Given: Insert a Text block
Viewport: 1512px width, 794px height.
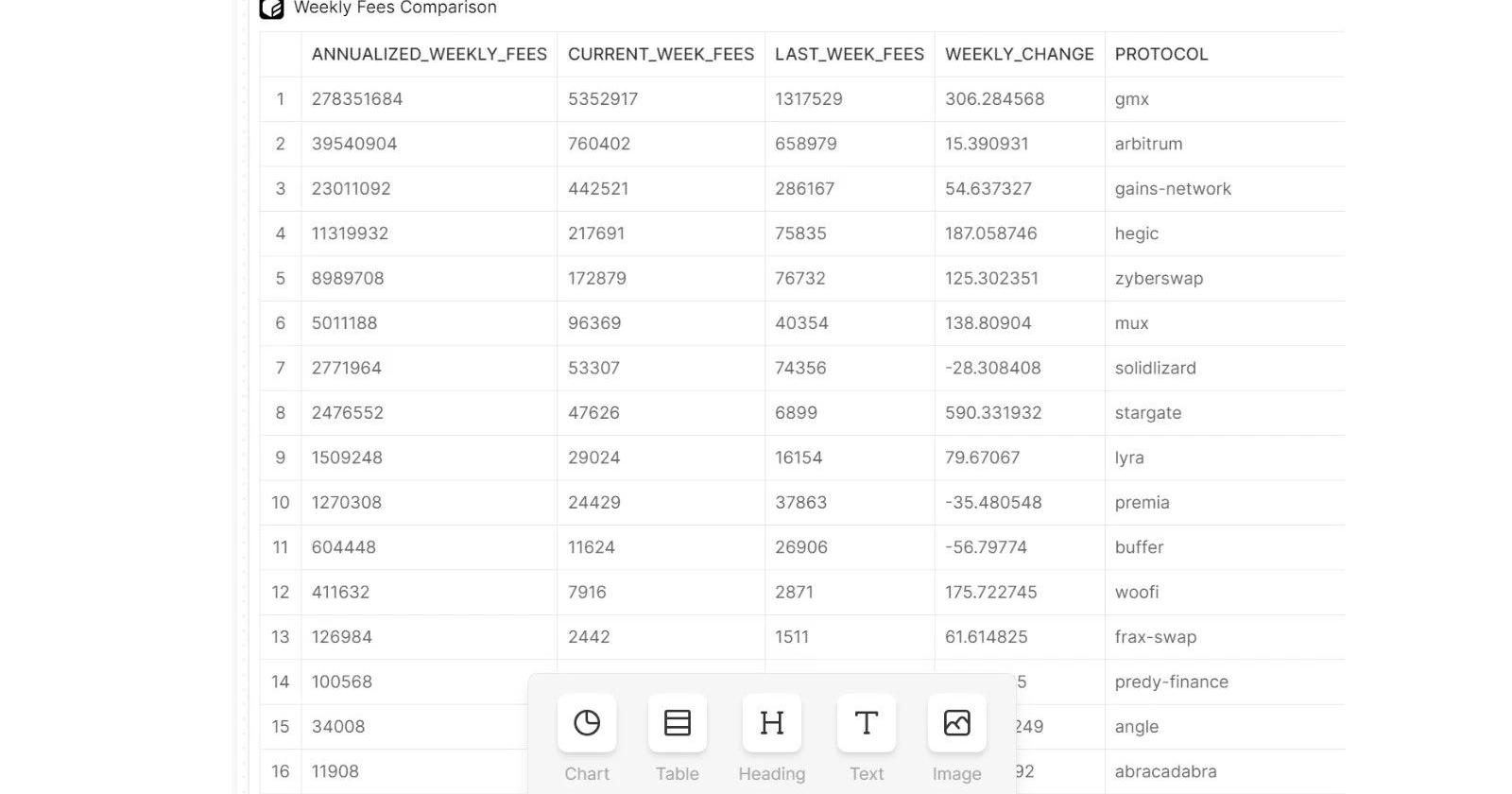Looking at the screenshot, I should point(867,723).
